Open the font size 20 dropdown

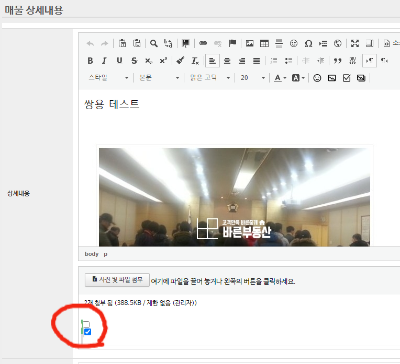pyautogui.click(x=252, y=78)
